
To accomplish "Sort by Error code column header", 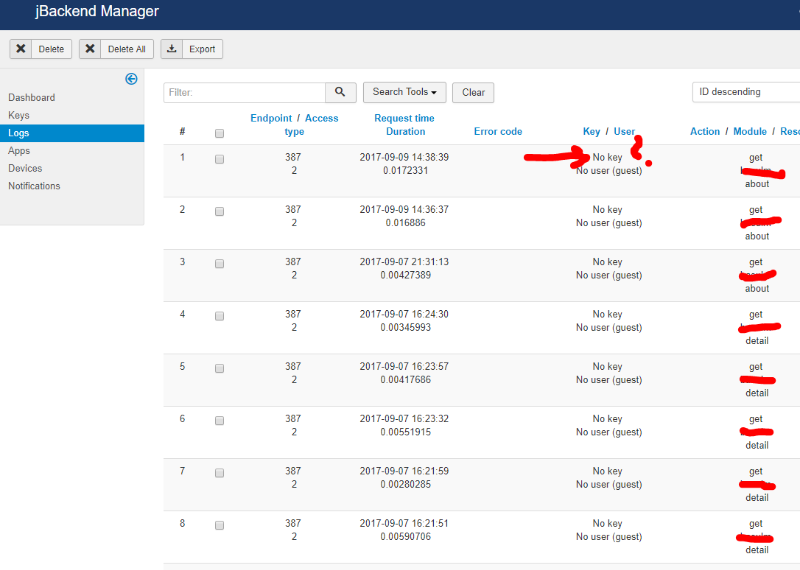I will coord(498,132).
